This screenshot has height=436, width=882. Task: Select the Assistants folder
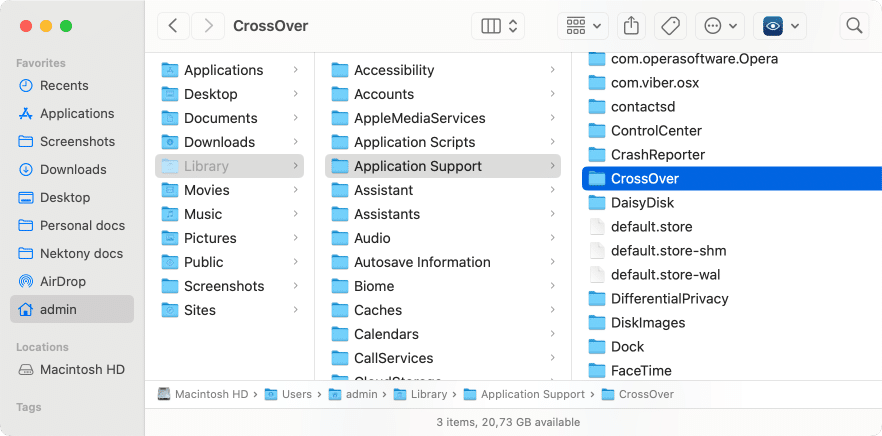(443, 214)
